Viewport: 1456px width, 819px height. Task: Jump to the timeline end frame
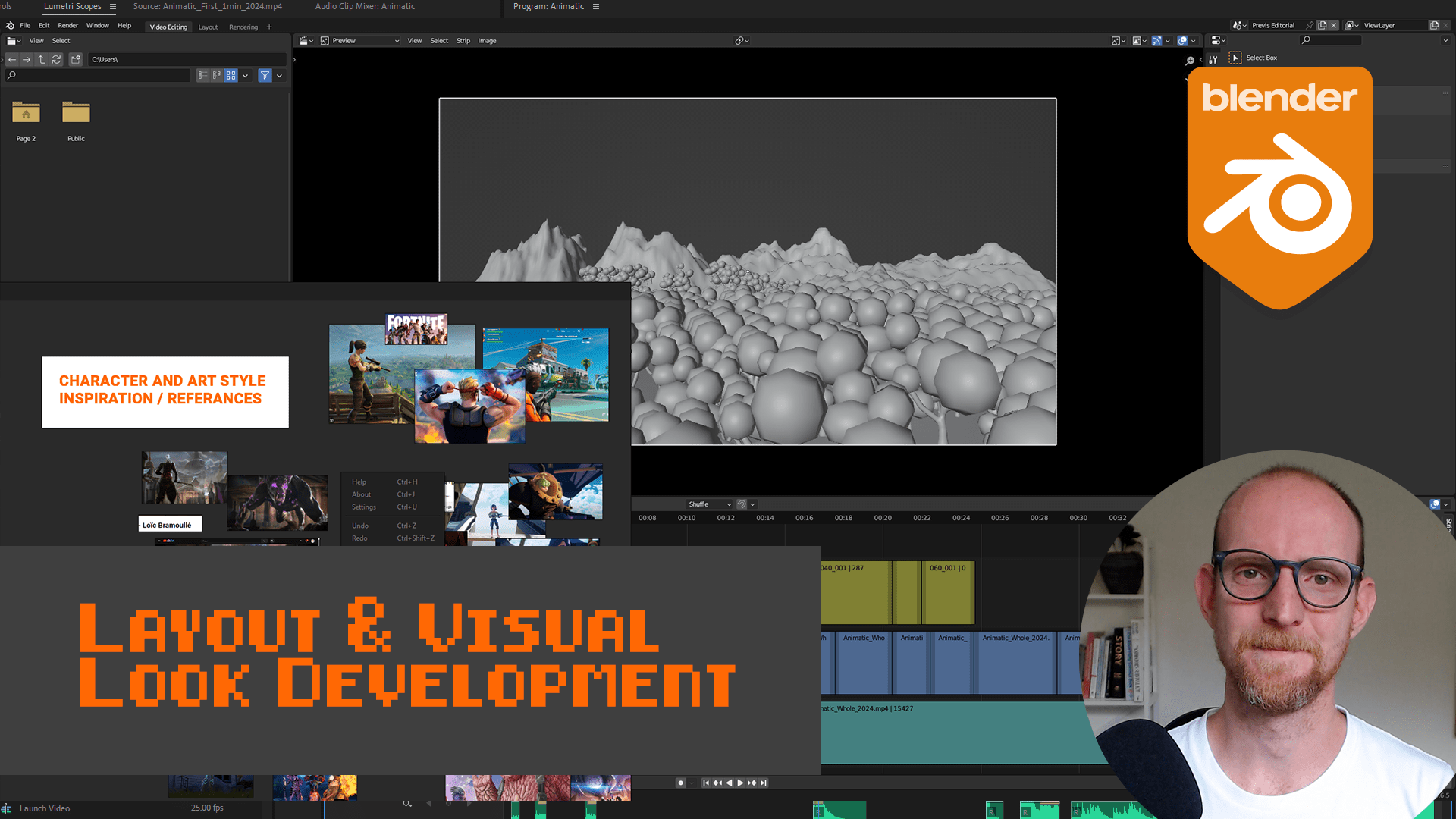[x=764, y=783]
